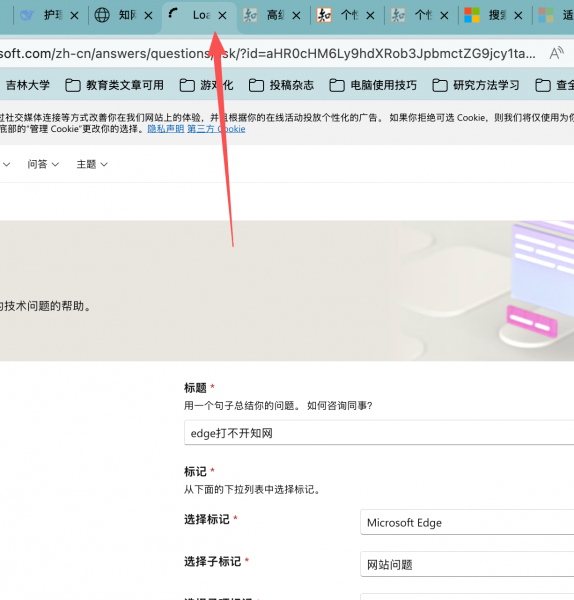Switch to the 知 tab with globe icon
Screen dimensions: 574x600
point(122,15)
